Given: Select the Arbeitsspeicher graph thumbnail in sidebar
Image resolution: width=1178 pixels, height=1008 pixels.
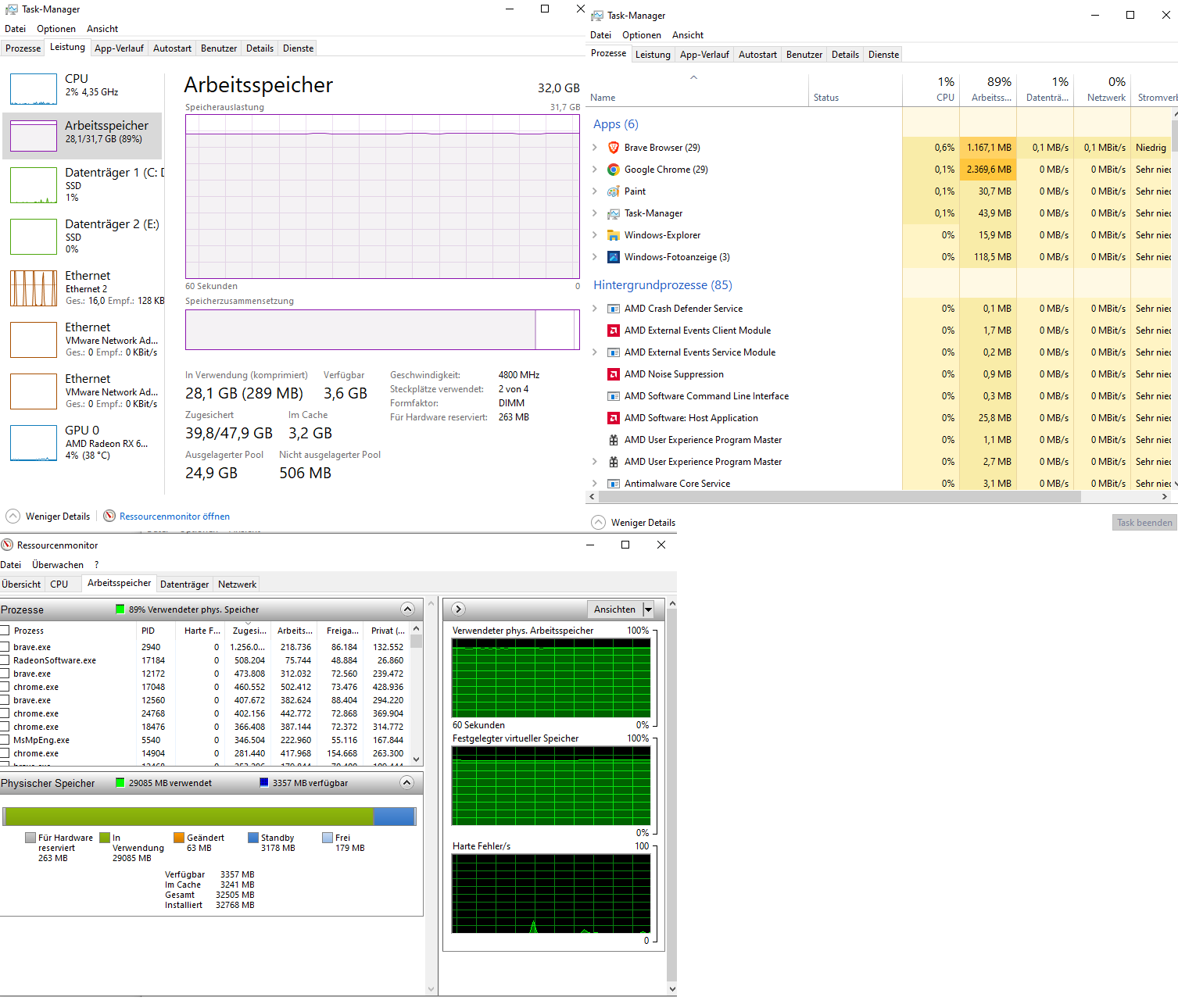Looking at the screenshot, I should click(34, 136).
